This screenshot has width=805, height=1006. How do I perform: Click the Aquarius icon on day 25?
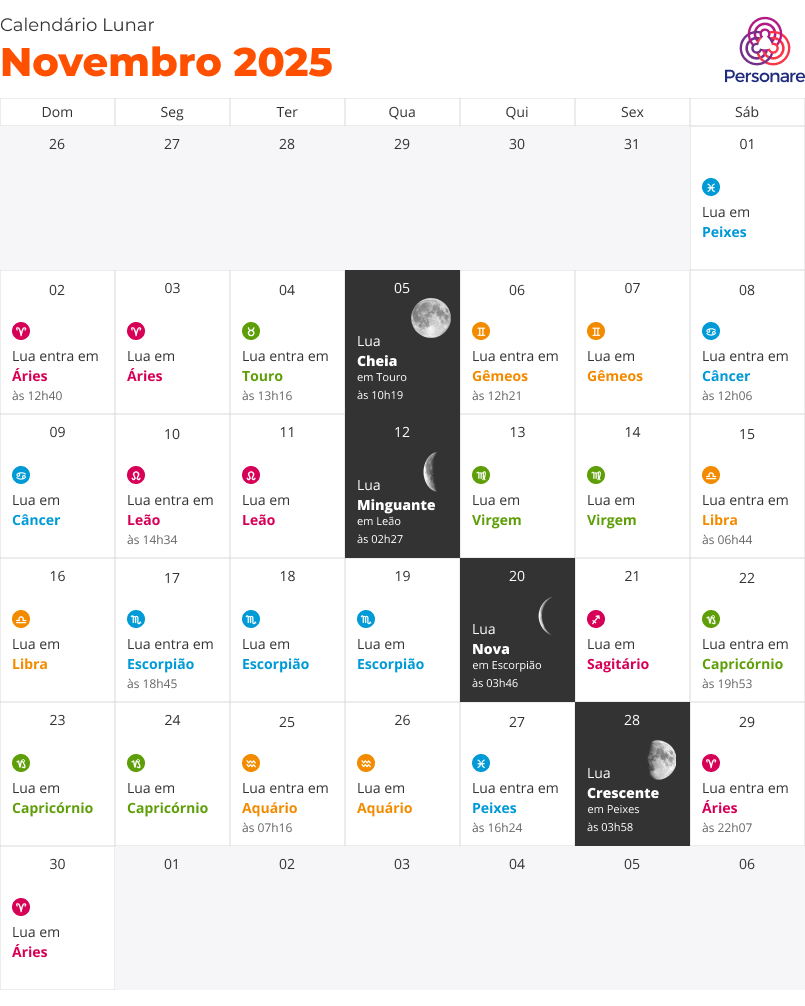pos(251,763)
